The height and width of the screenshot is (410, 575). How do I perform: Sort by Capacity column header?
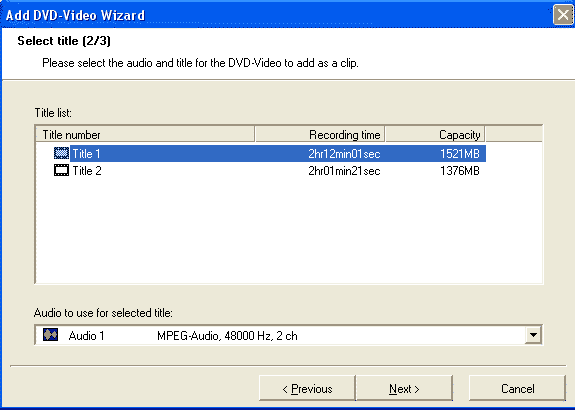435,135
